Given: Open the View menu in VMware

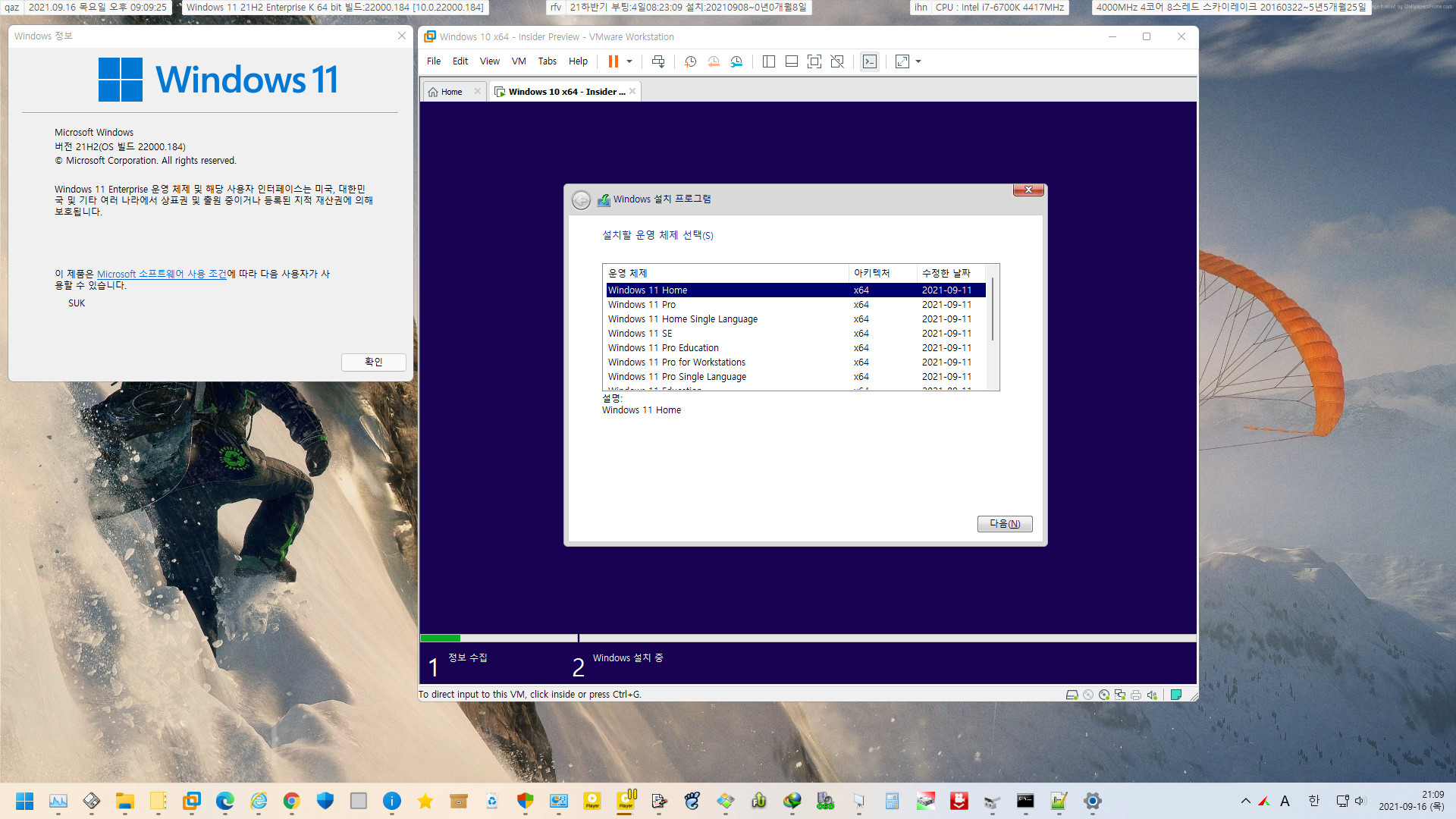Looking at the screenshot, I should (x=490, y=61).
